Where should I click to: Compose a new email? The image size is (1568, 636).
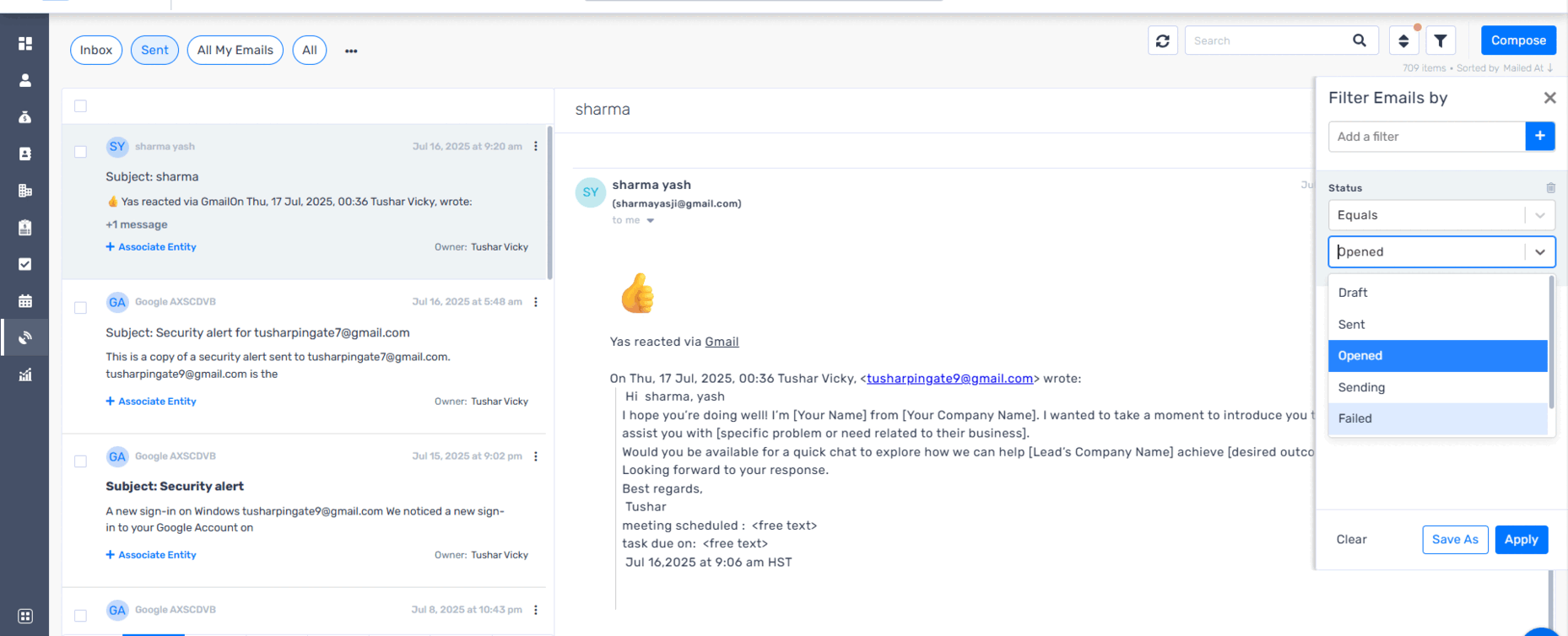coord(1518,40)
